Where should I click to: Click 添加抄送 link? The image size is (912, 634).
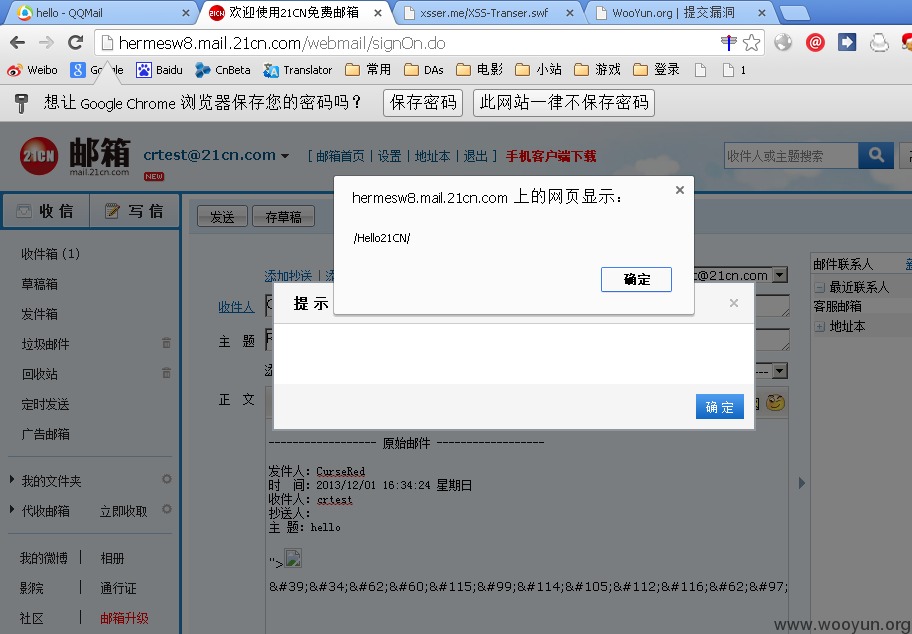(x=288, y=276)
